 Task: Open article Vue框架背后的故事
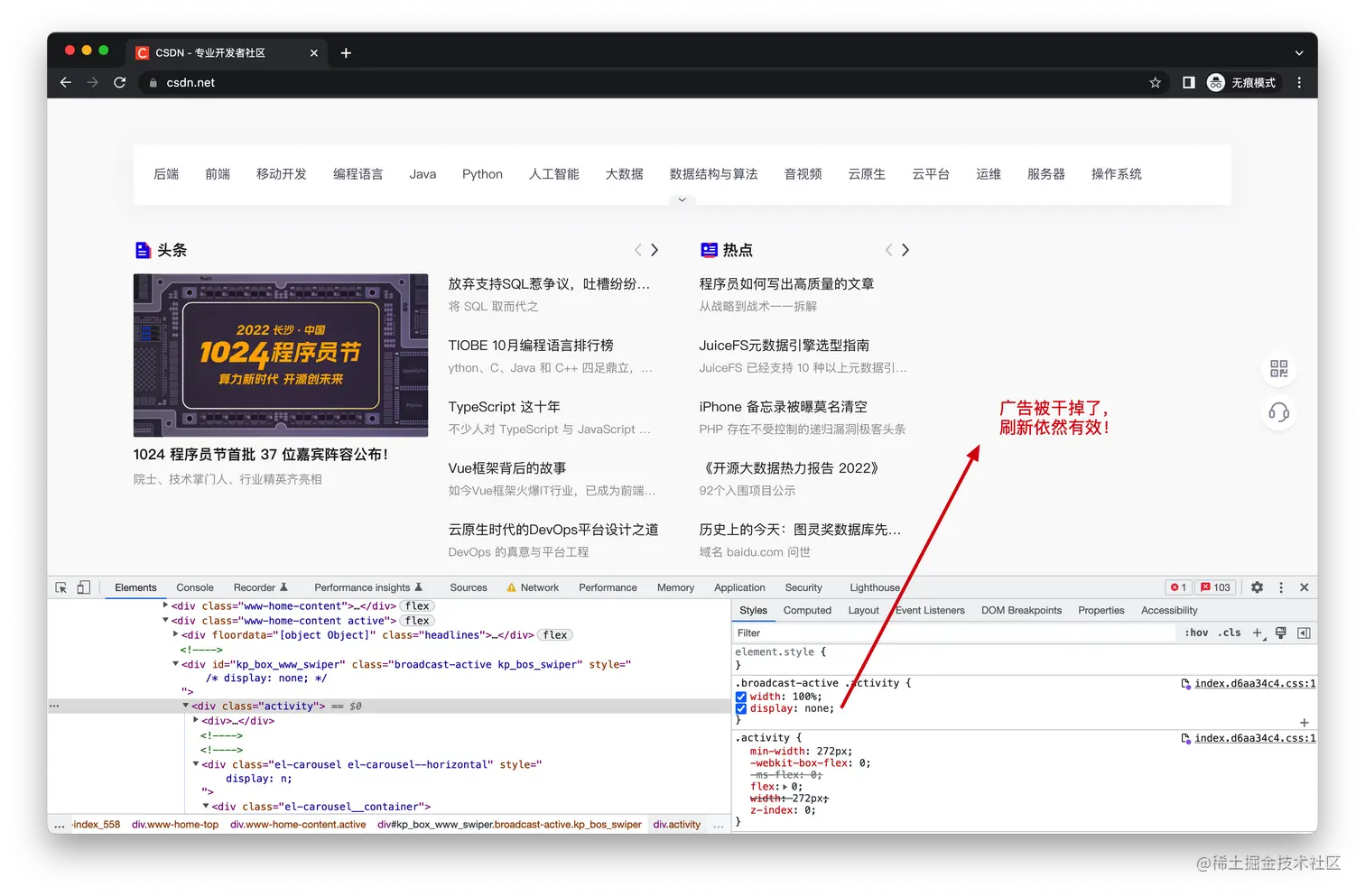coord(507,468)
